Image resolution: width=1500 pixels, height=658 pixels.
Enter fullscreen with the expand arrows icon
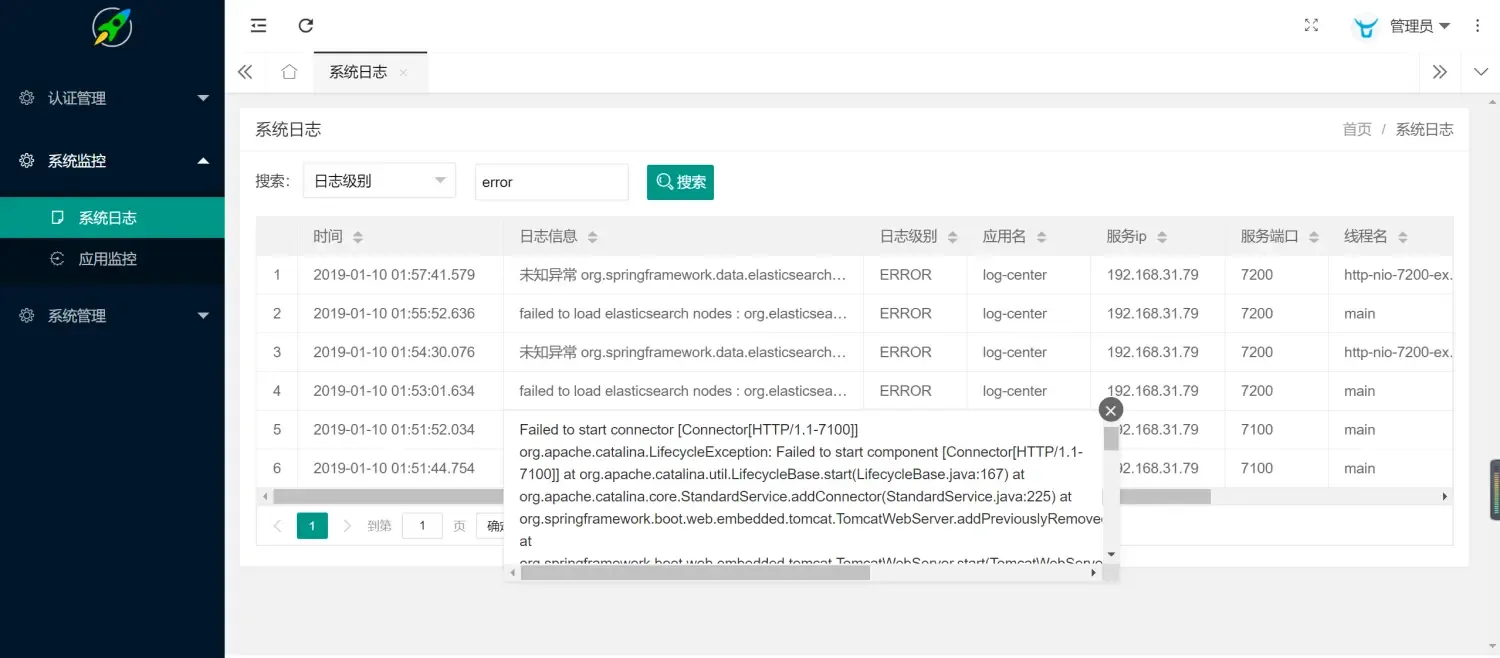pos(1311,25)
